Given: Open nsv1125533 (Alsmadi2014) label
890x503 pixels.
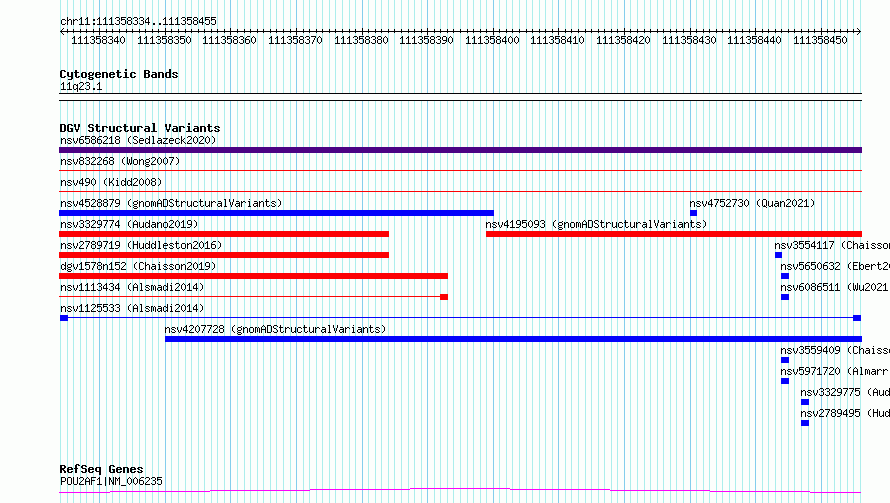Looking at the screenshot, I should [132, 308].
